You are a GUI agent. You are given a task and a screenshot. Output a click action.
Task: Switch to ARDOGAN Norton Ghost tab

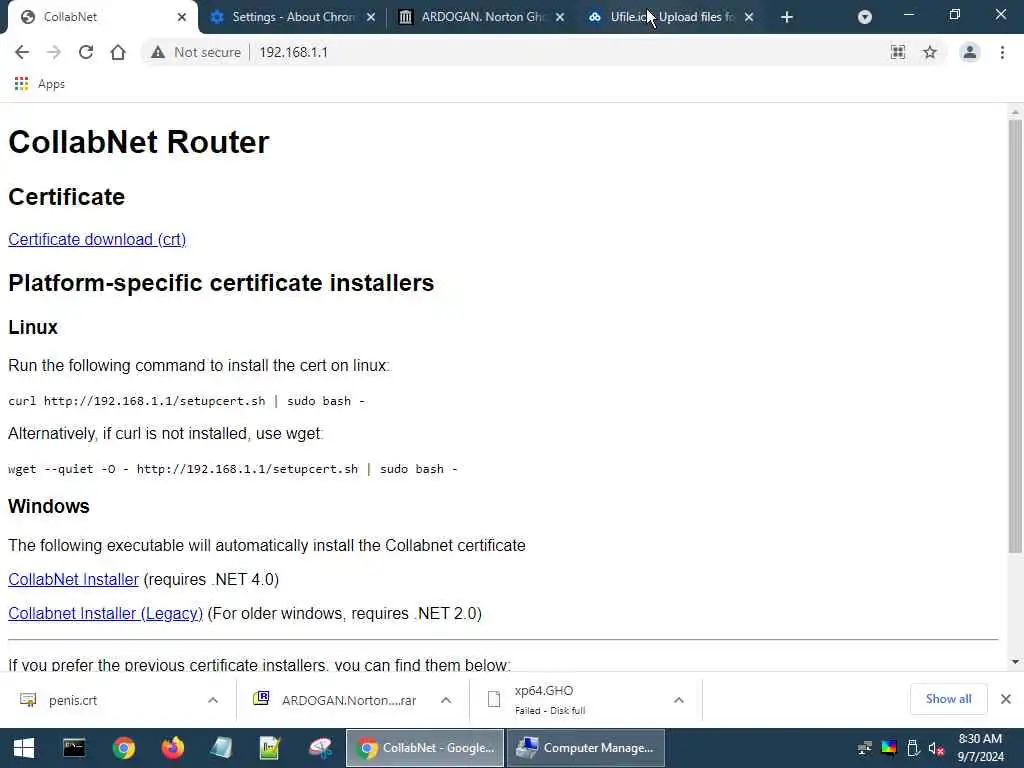482,17
